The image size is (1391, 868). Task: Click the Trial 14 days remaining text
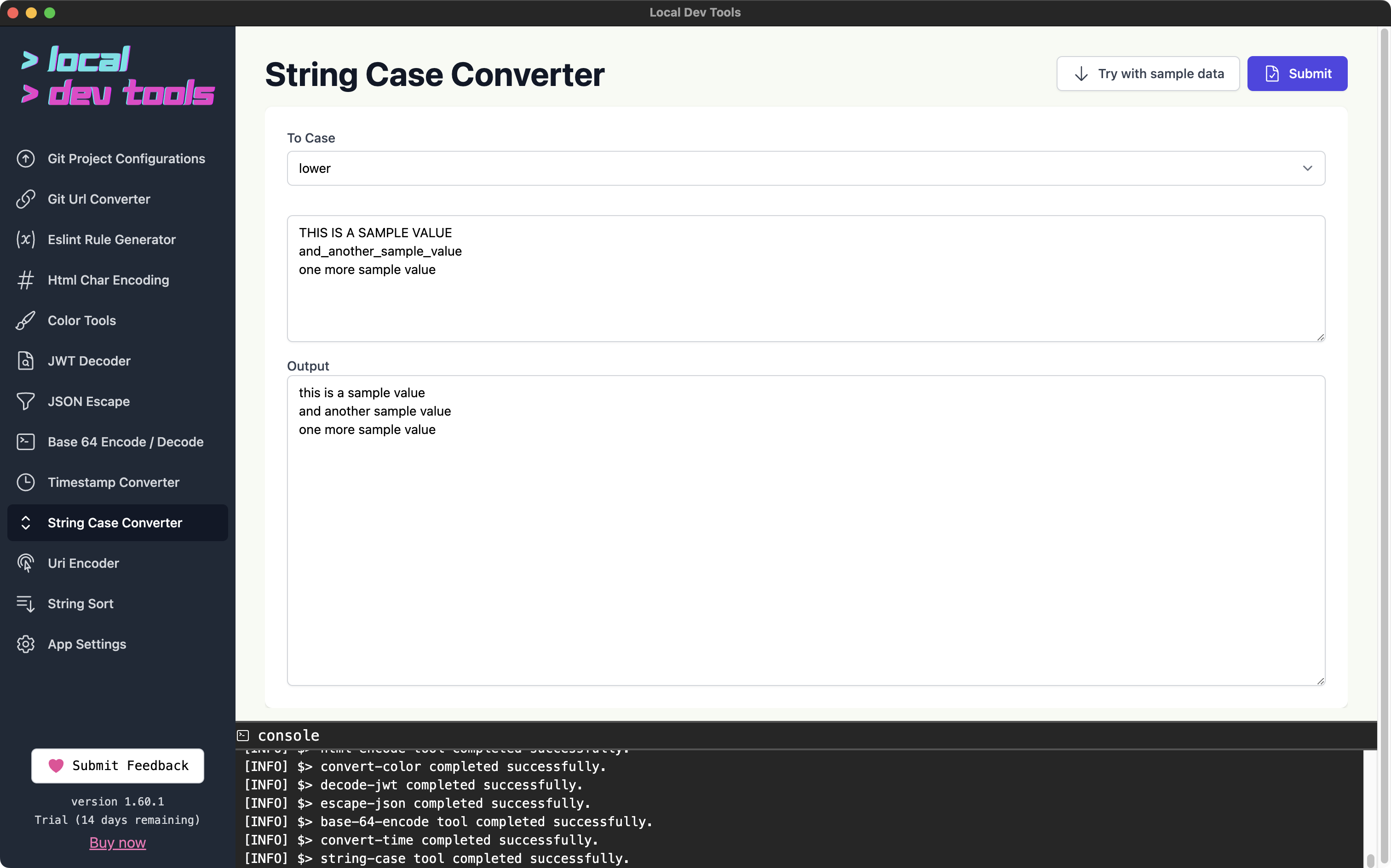click(118, 820)
